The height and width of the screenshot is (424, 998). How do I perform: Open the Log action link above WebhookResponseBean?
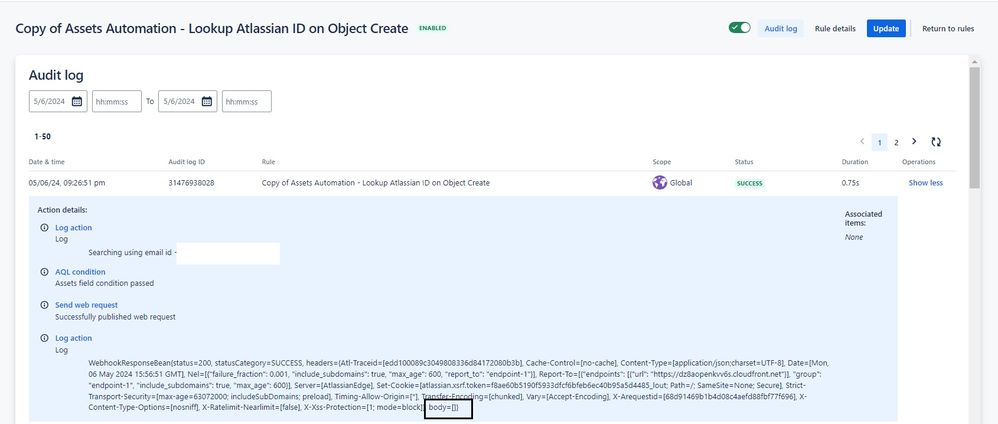[73, 338]
